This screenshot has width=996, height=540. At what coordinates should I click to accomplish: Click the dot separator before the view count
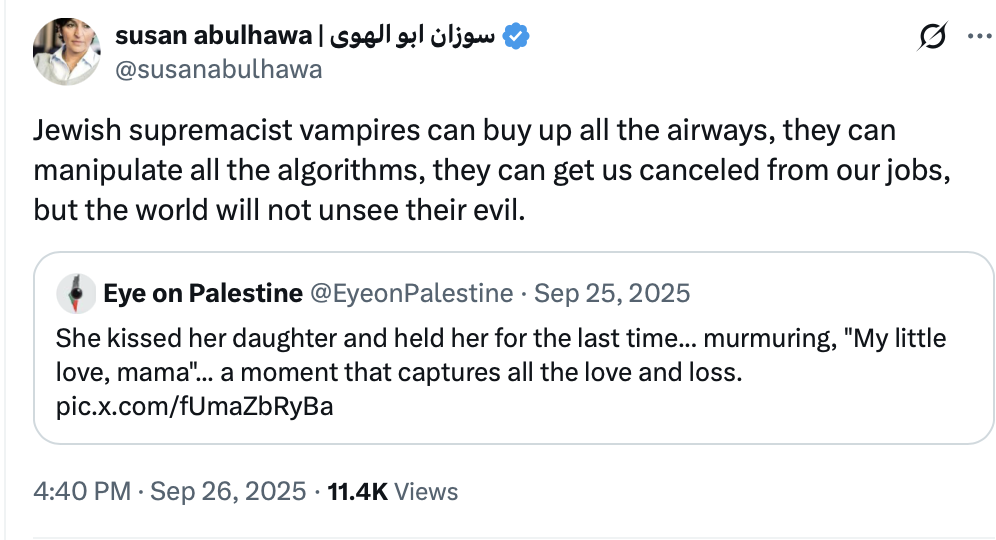(317, 491)
